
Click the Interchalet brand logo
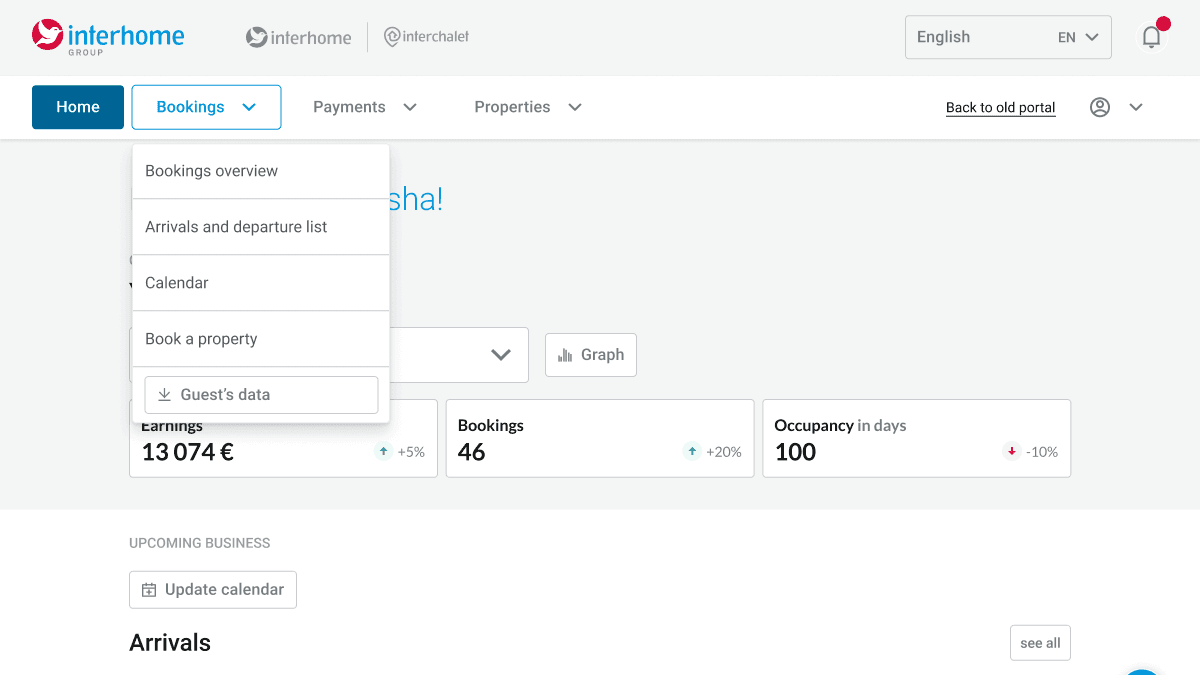(x=427, y=37)
